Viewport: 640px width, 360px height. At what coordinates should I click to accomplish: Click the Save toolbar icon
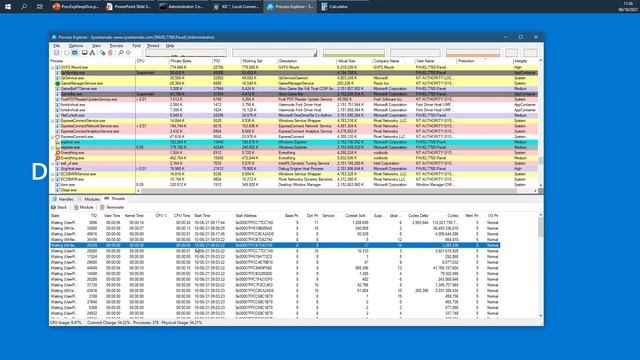click(x=56, y=53)
